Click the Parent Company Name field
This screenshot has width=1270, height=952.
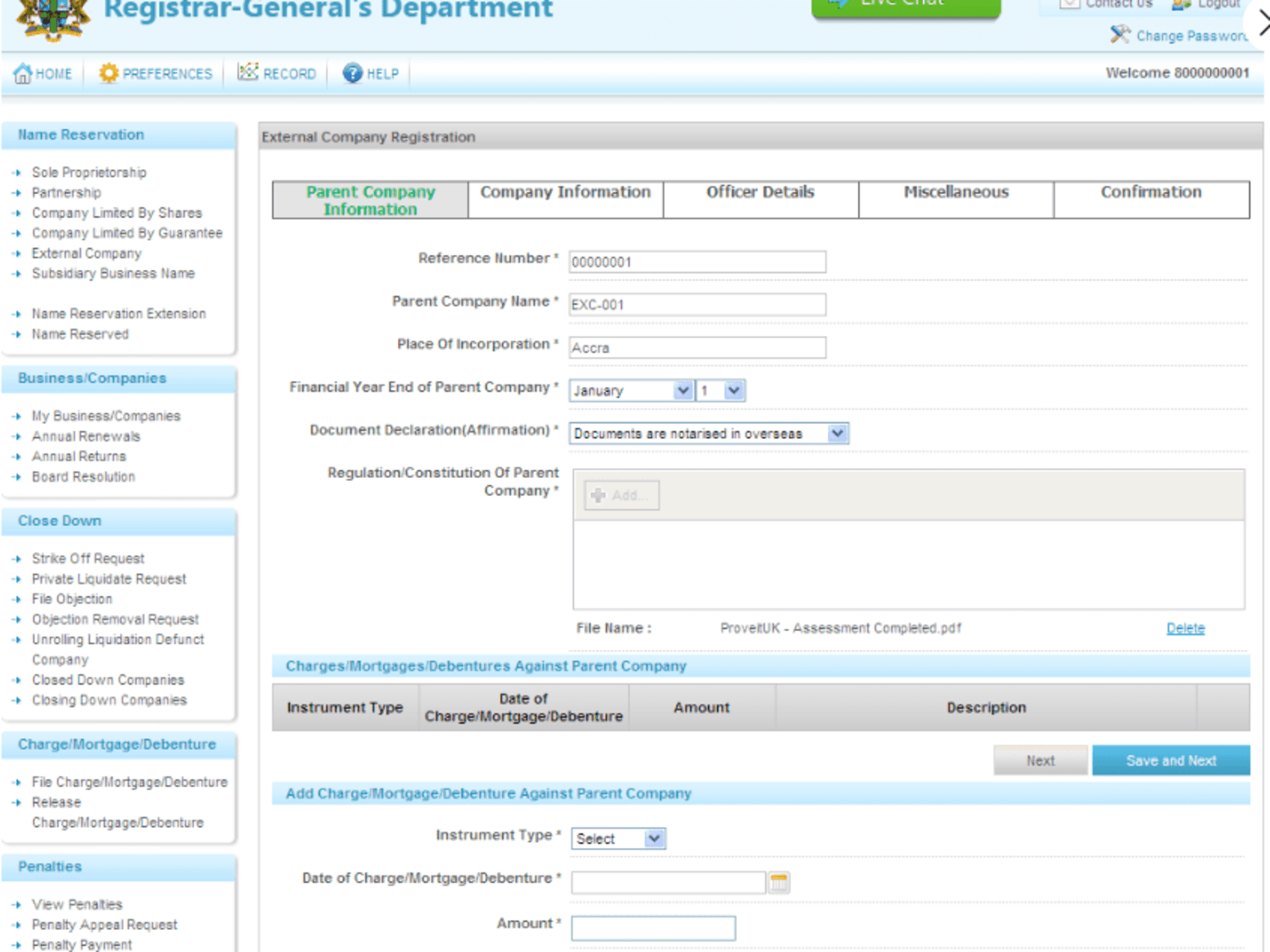tap(698, 305)
